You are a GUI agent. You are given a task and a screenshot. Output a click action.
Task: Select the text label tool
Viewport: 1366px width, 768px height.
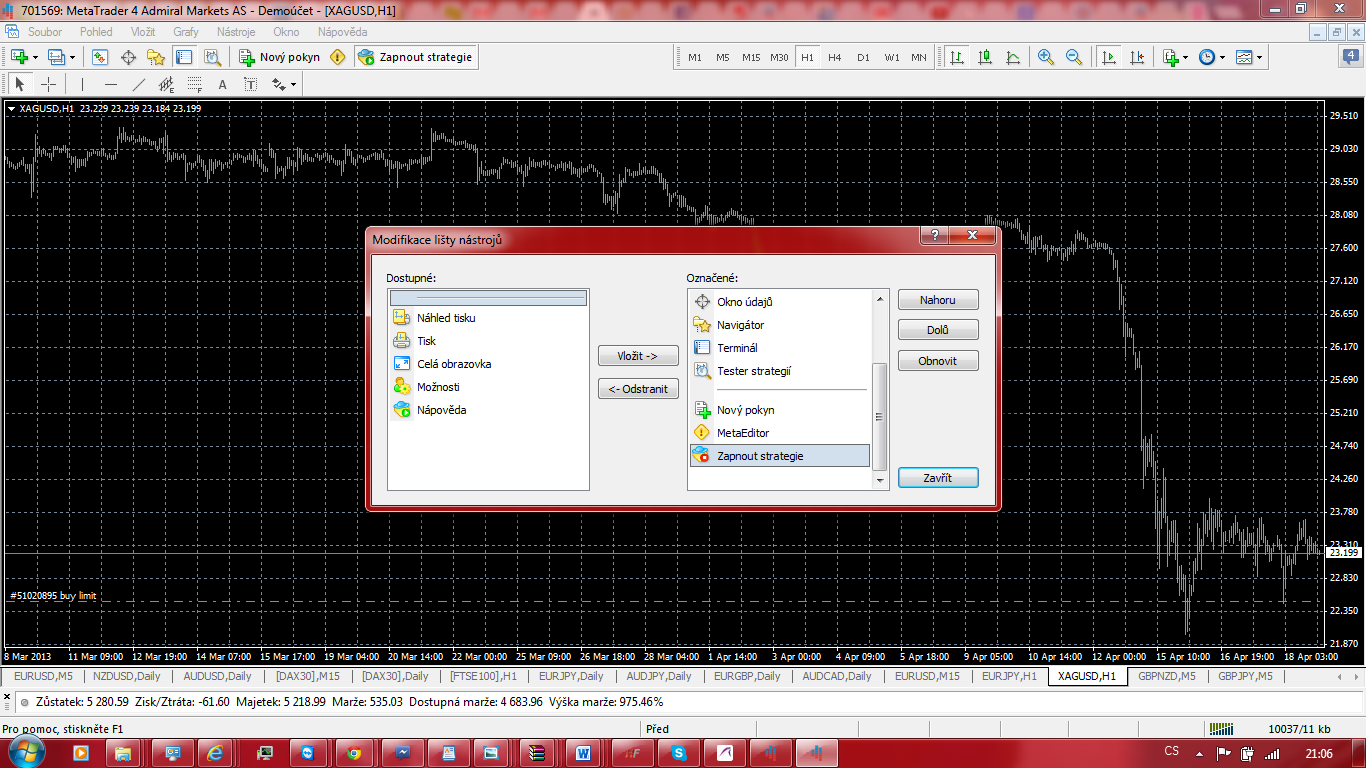click(250, 84)
